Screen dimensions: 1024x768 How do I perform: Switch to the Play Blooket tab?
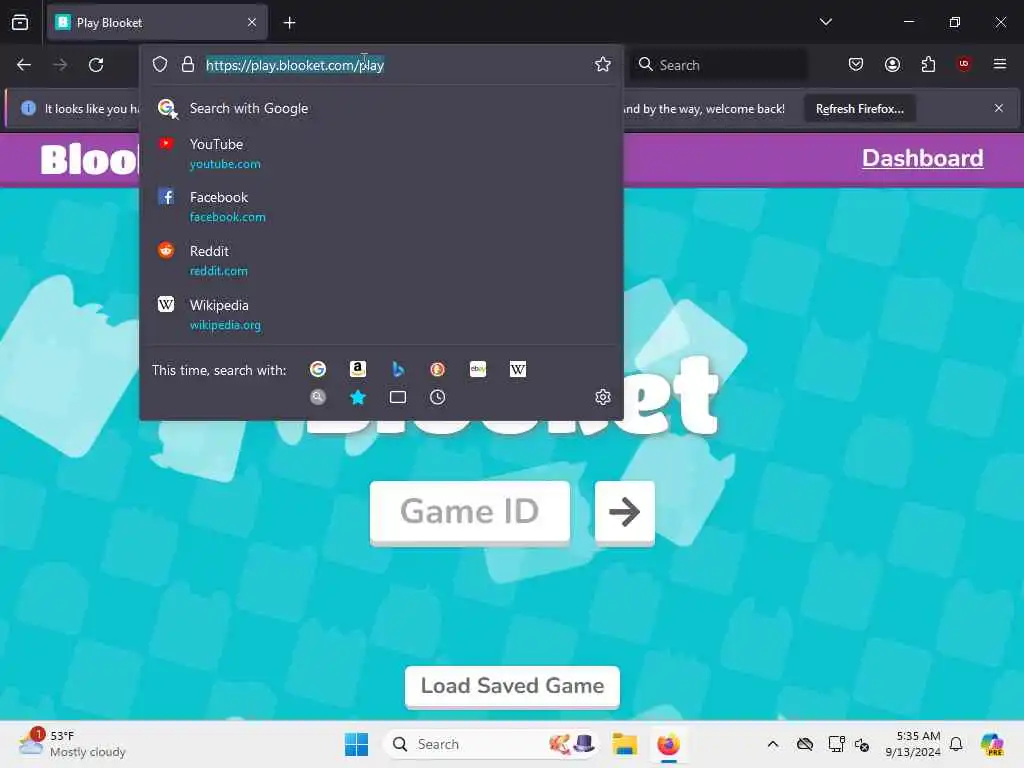pyautogui.click(x=157, y=23)
